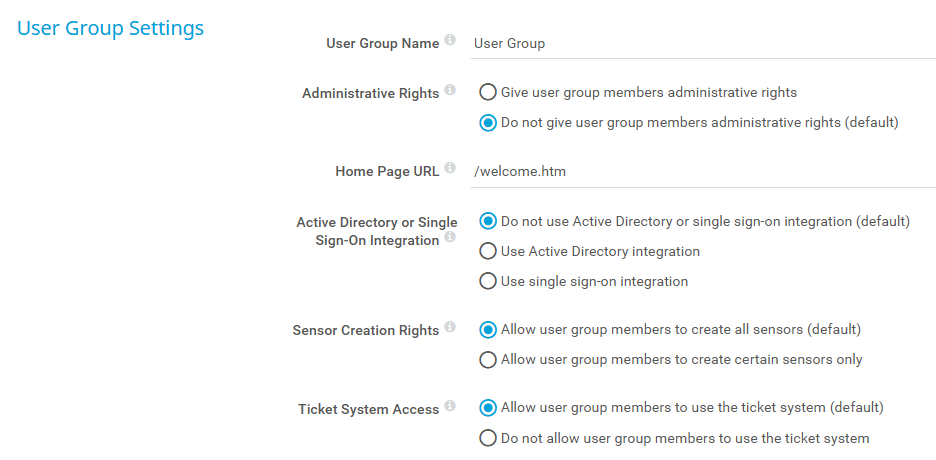Screen dimensions: 936x460
Task: Click the Sensor Creation Rights field label
Action: [365, 330]
